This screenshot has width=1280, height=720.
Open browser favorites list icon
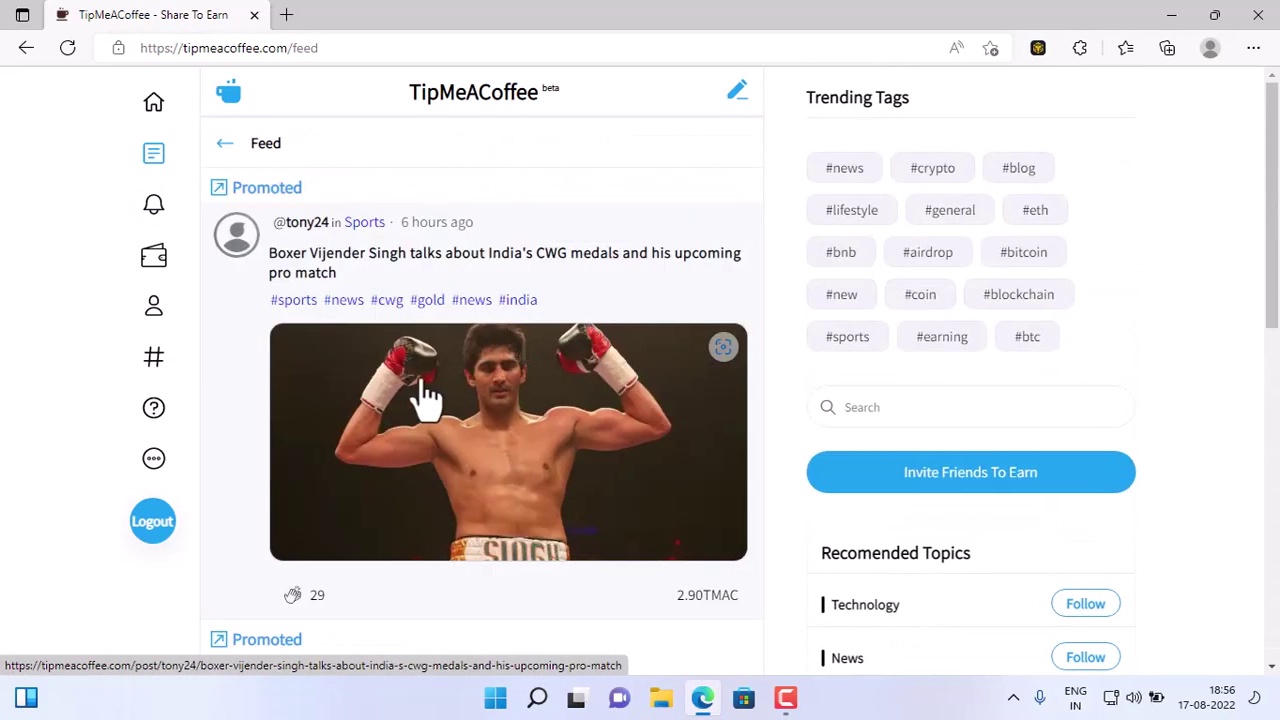coord(1125,48)
